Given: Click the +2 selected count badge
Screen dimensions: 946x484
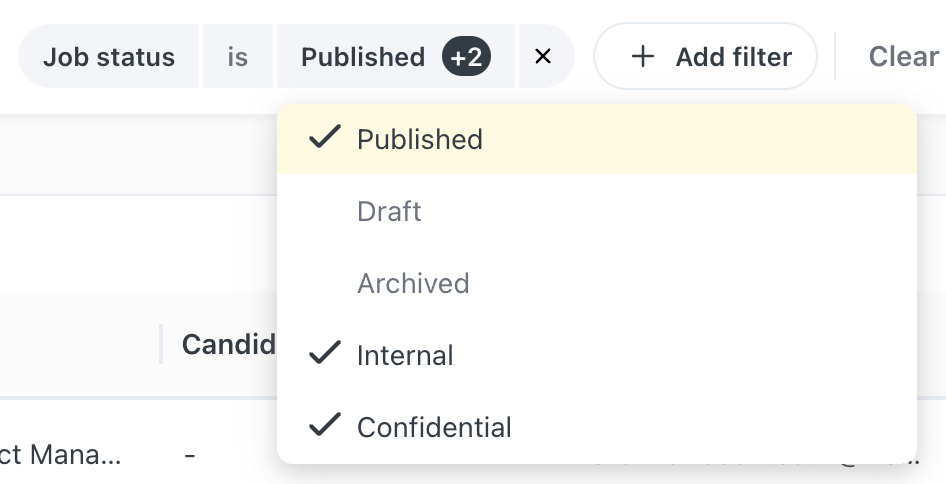Looking at the screenshot, I should click(466, 57).
